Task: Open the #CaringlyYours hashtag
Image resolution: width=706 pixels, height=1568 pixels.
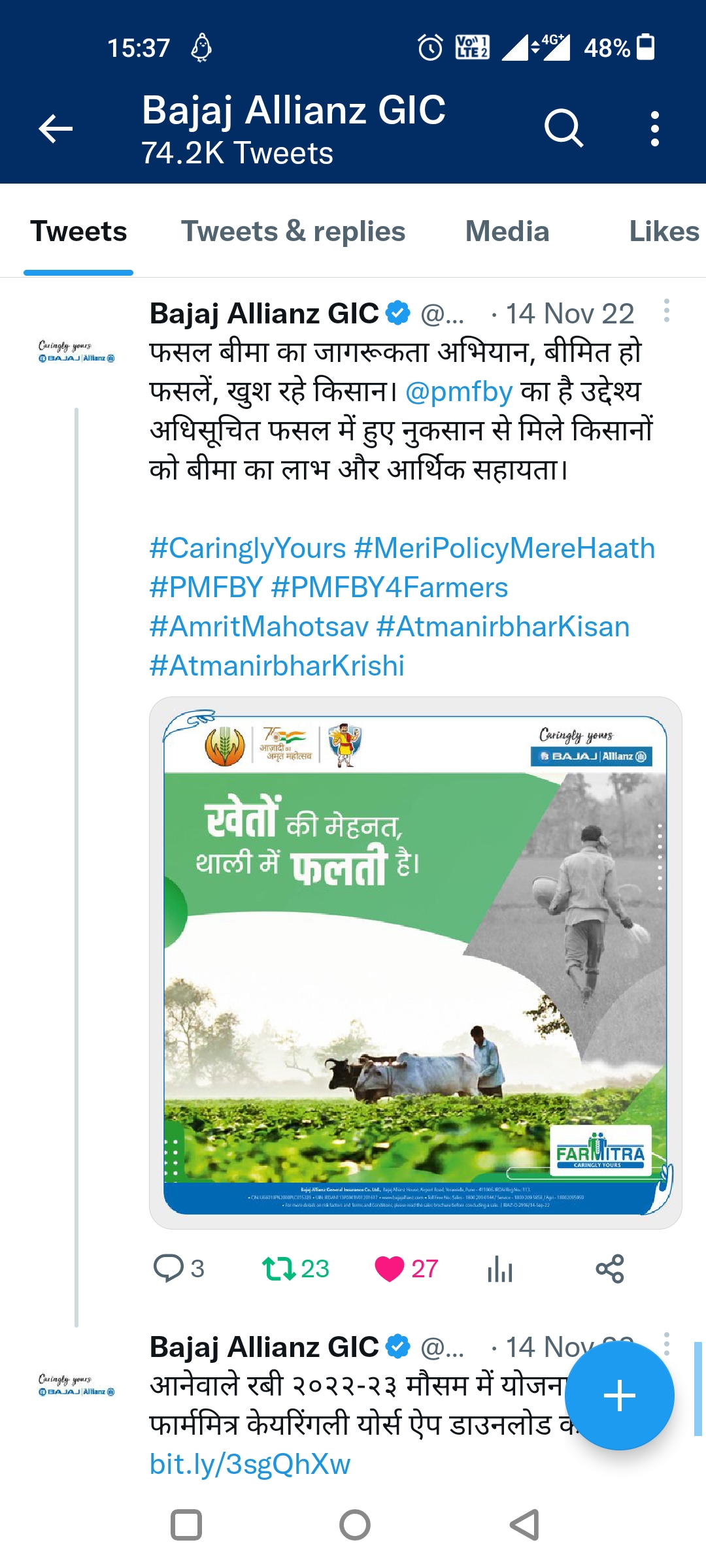Action: pos(248,549)
